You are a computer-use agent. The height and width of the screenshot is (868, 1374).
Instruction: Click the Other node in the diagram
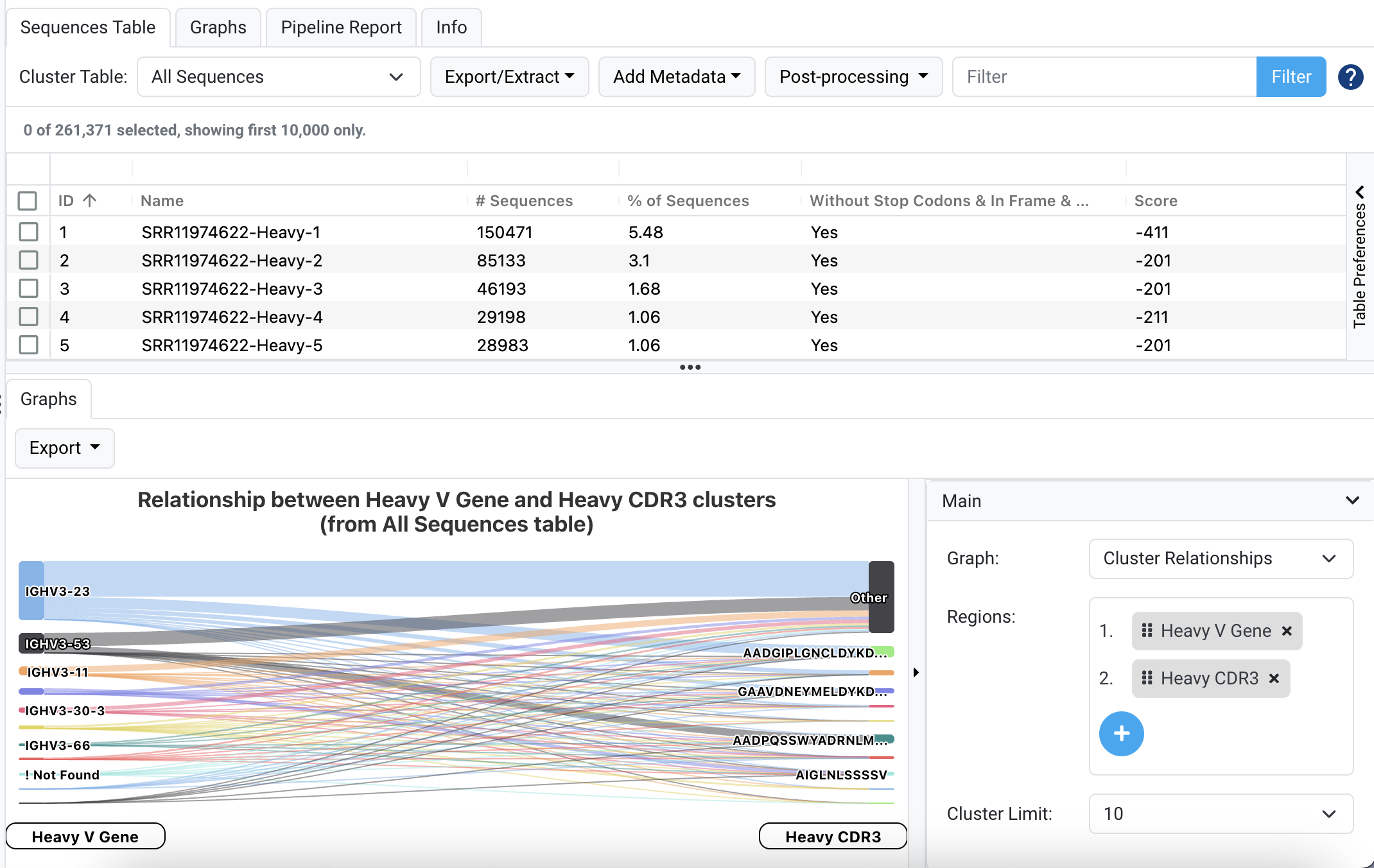881,597
